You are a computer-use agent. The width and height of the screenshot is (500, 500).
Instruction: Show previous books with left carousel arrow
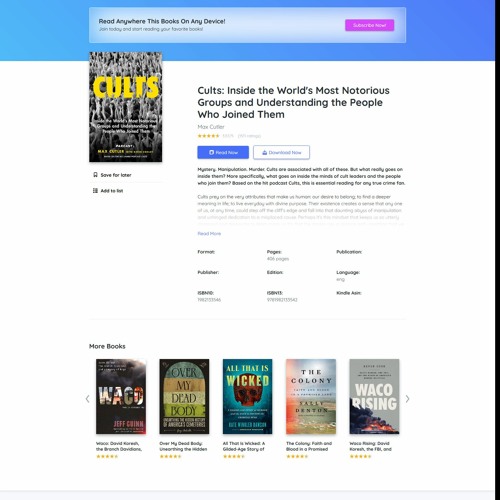87,399
